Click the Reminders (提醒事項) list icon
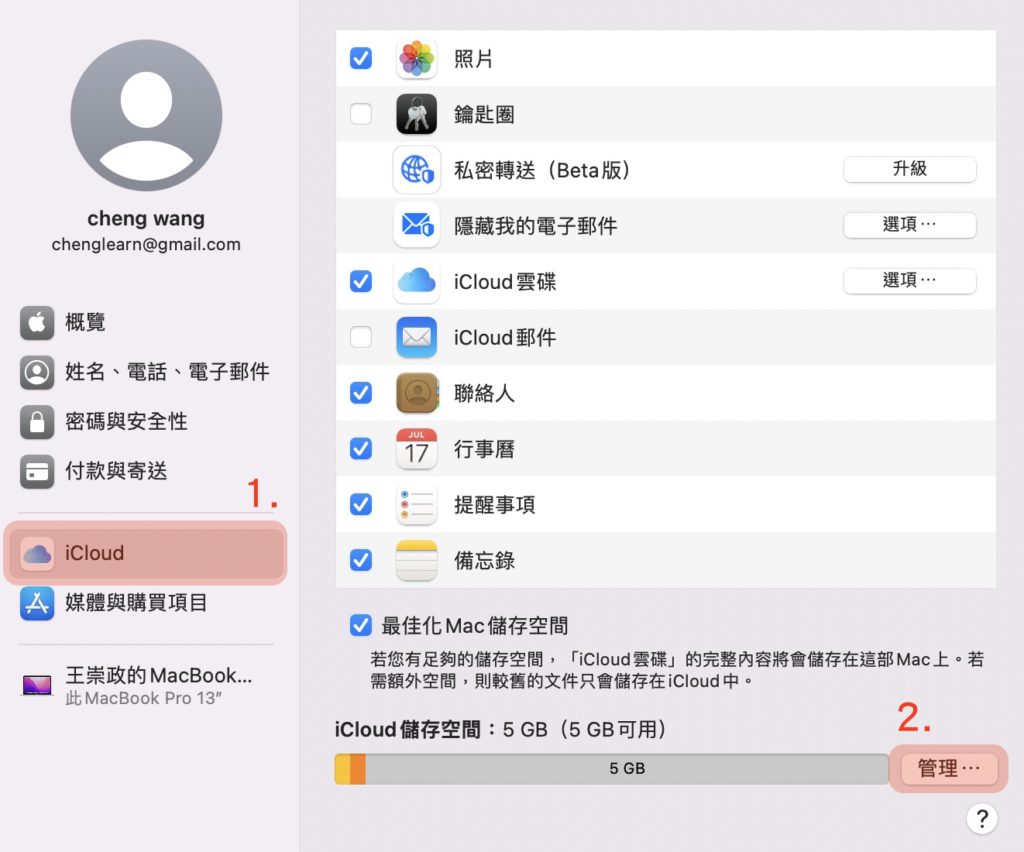The width and height of the screenshot is (1024, 852). [x=416, y=505]
